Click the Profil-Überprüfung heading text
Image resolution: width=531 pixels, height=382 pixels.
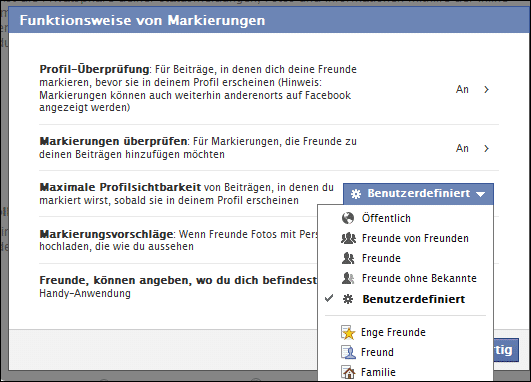click(94, 69)
